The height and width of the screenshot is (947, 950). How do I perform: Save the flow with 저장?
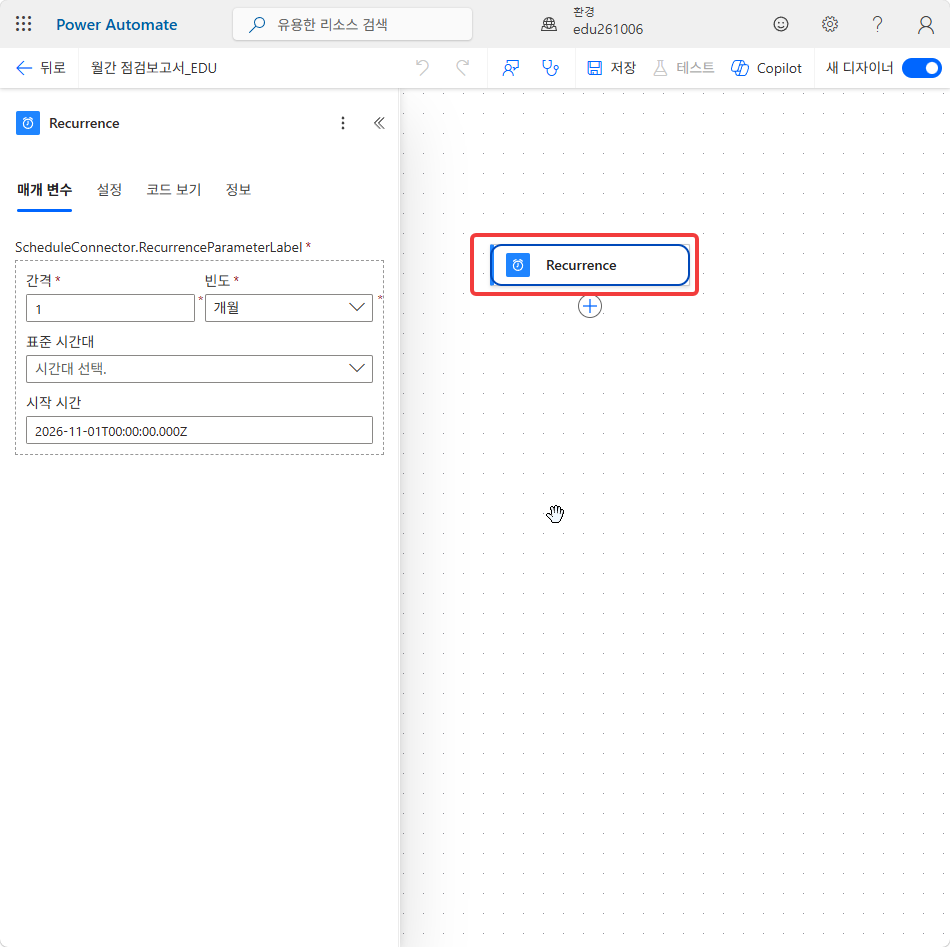click(x=611, y=68)
